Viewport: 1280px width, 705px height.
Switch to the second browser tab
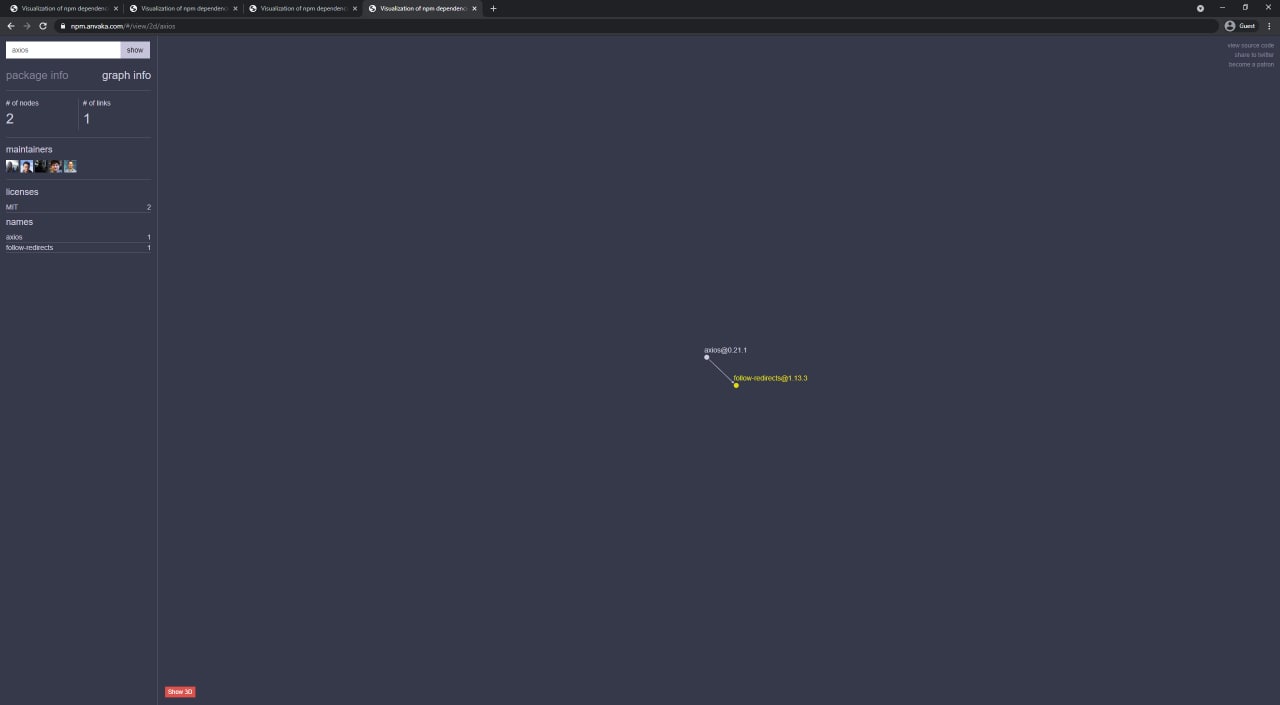coord(182,8)
